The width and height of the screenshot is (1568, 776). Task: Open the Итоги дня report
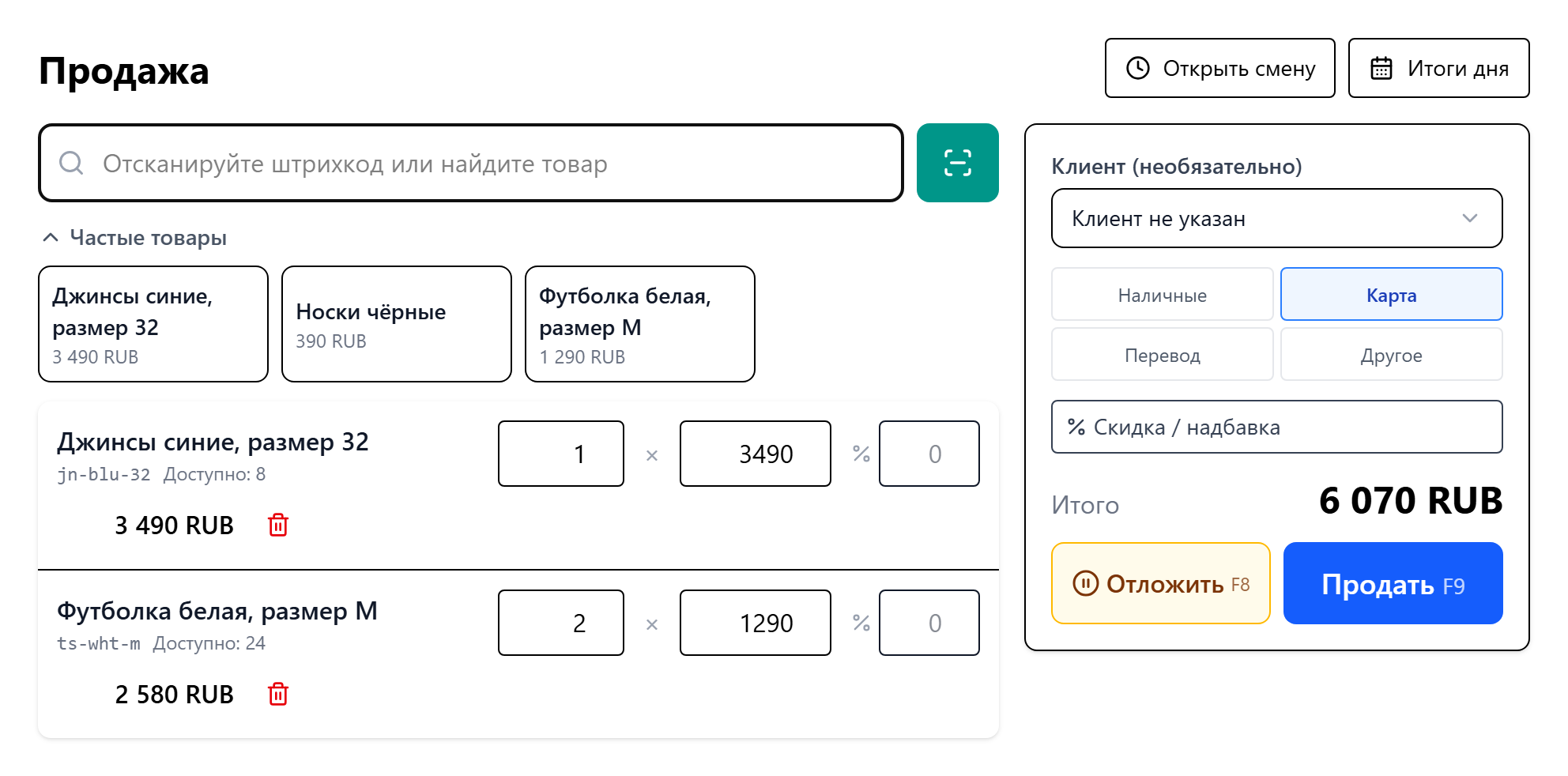tap(1438, 68)
